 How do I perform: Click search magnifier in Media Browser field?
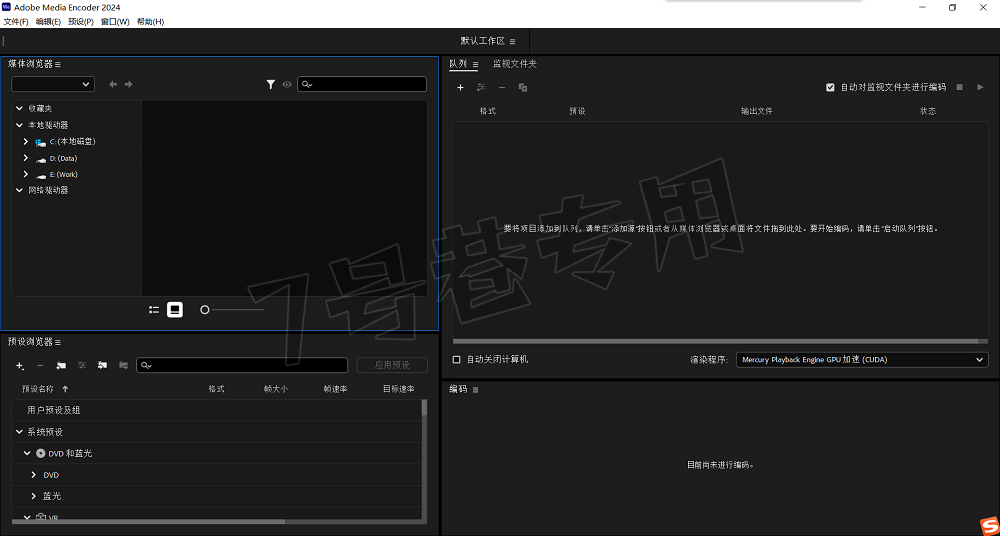coord(307,84)
